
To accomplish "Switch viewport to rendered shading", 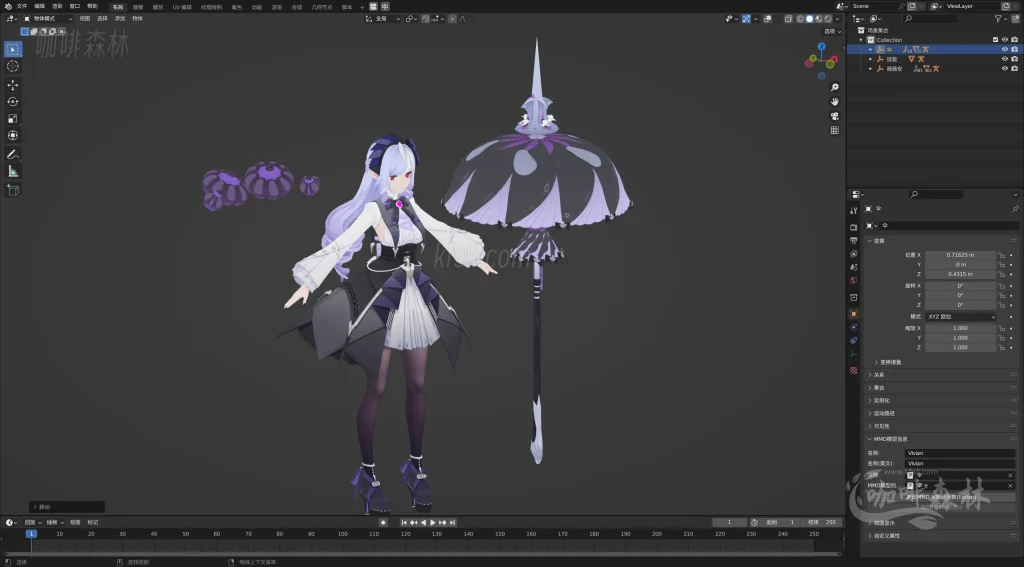I will (x=827, y=19).
